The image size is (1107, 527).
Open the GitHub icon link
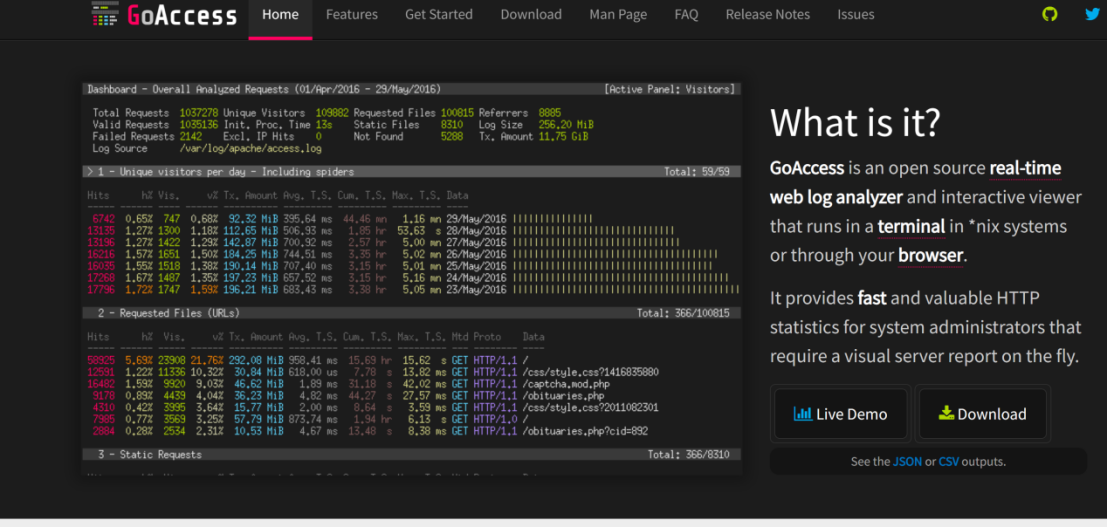tap(1050, 14)
